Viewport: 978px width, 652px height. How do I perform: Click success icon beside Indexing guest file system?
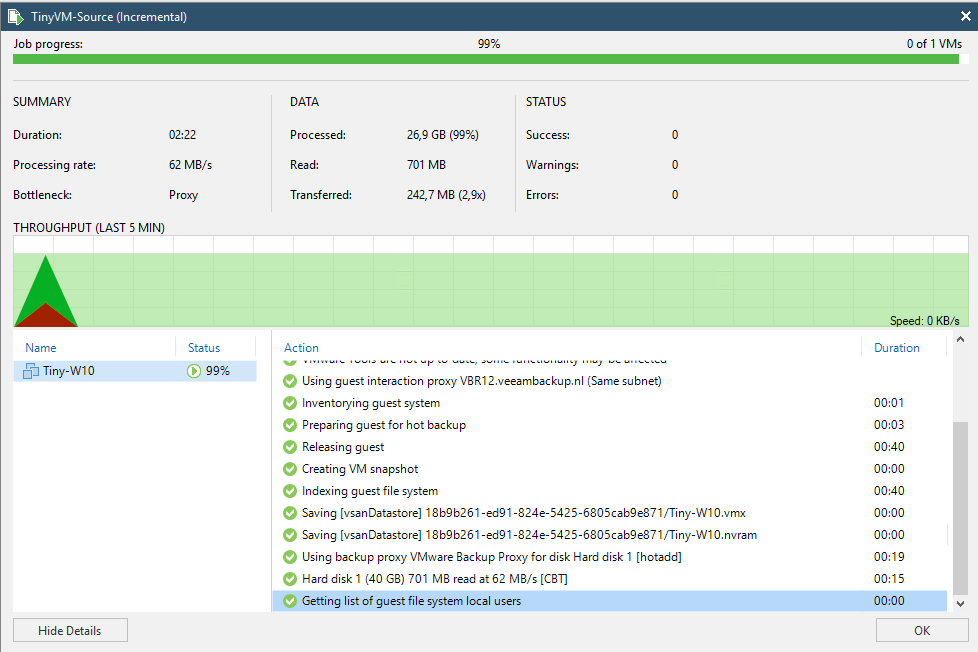click(x=290, y=491)
